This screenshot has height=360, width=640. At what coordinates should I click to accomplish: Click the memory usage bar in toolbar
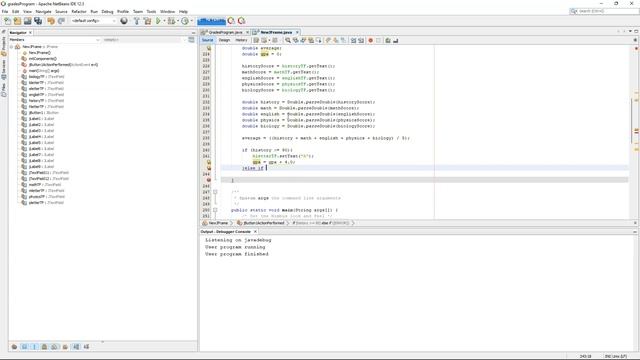click(211, 20)
